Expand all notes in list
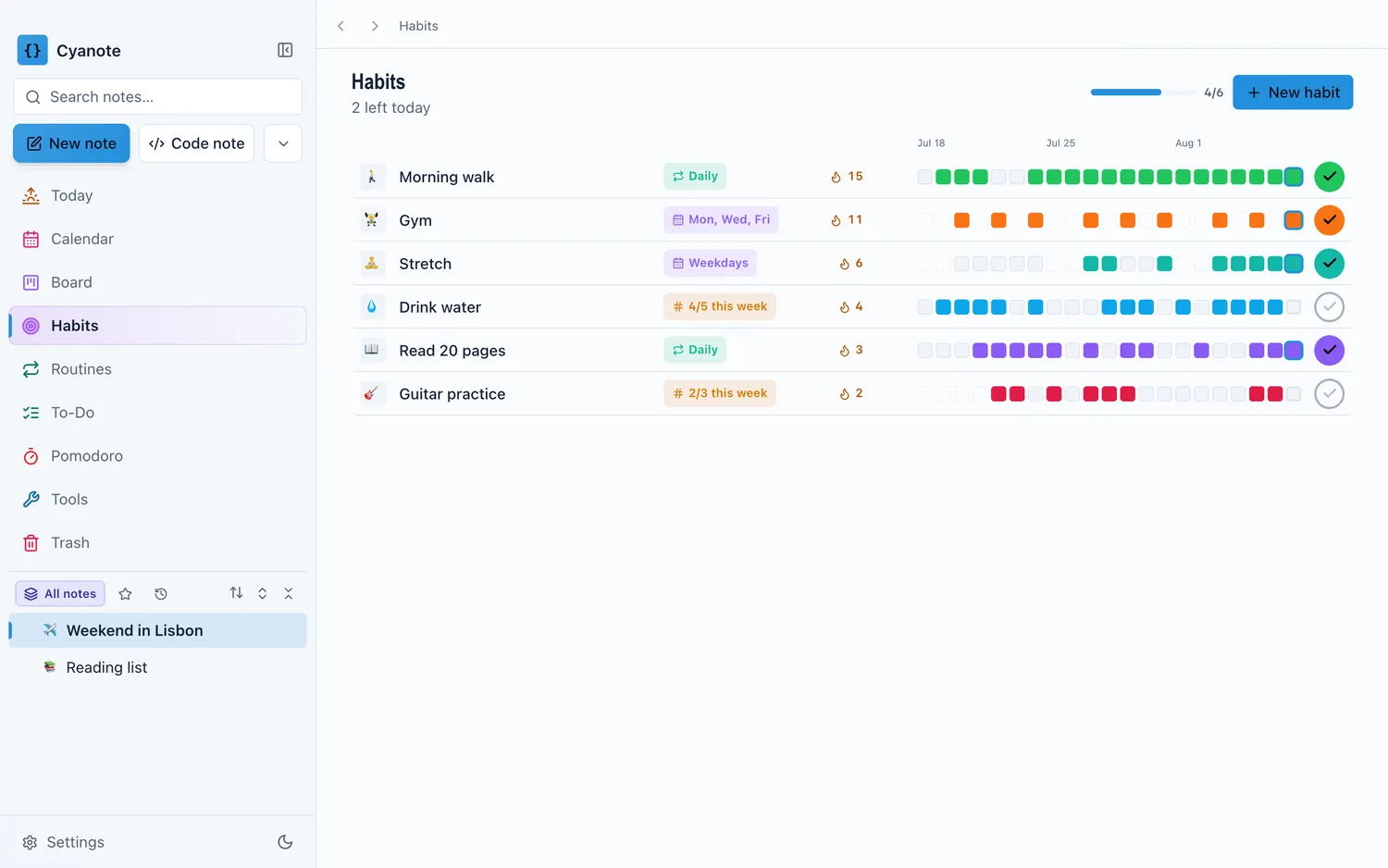Image resolution: width=1388 pixels, height=868 pixels. [x=263, y=593]
